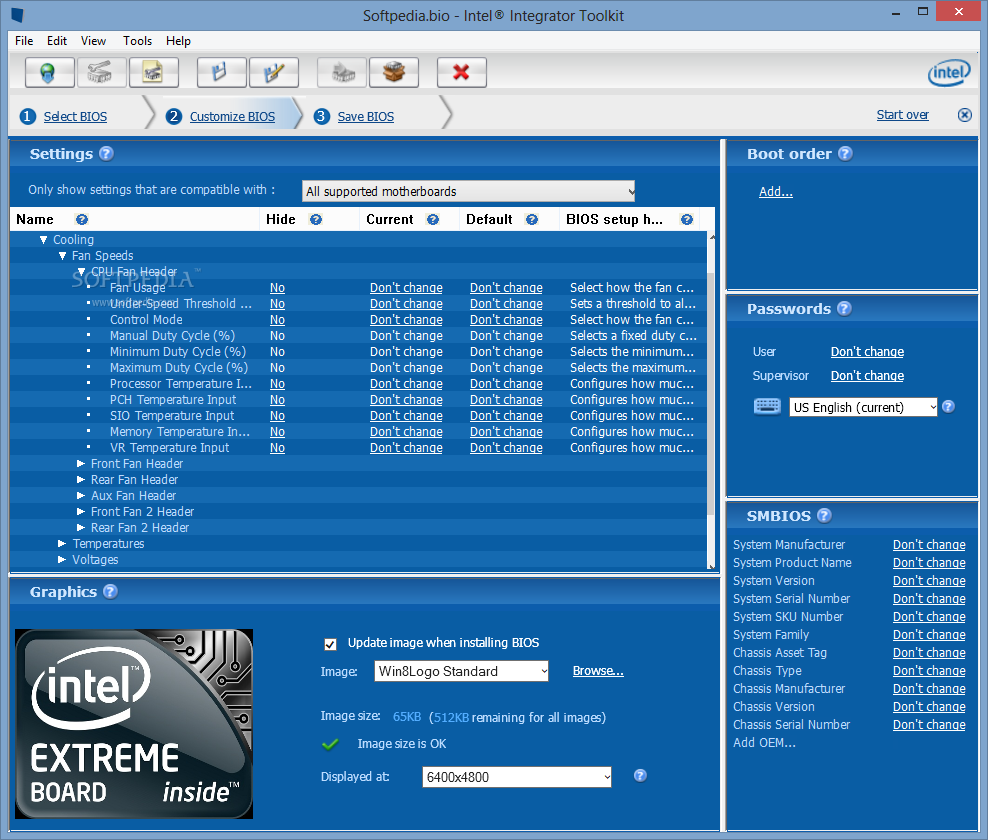Viewport: 988px width, 840px height.
Task: Open help icon beside Passwords heading
Action: (844, 308)
